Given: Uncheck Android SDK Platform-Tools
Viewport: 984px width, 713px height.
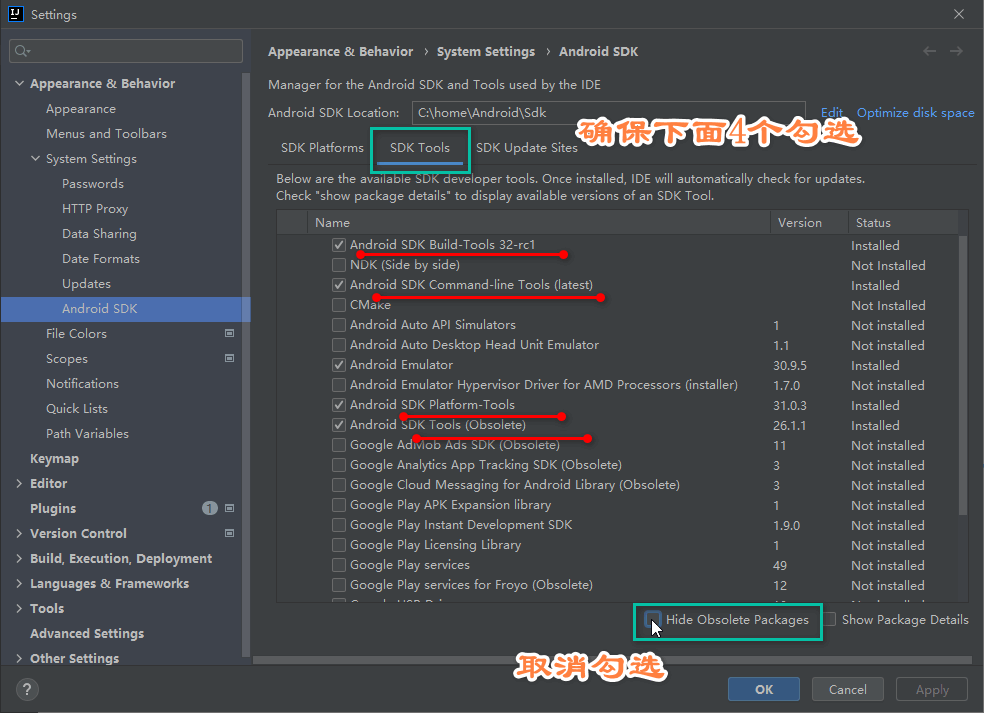Looking at the screenshot, I should (x=339, y=405).
